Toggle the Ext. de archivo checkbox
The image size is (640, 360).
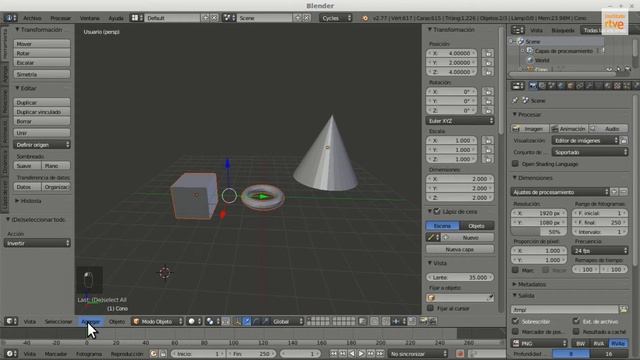click(576, 321)
